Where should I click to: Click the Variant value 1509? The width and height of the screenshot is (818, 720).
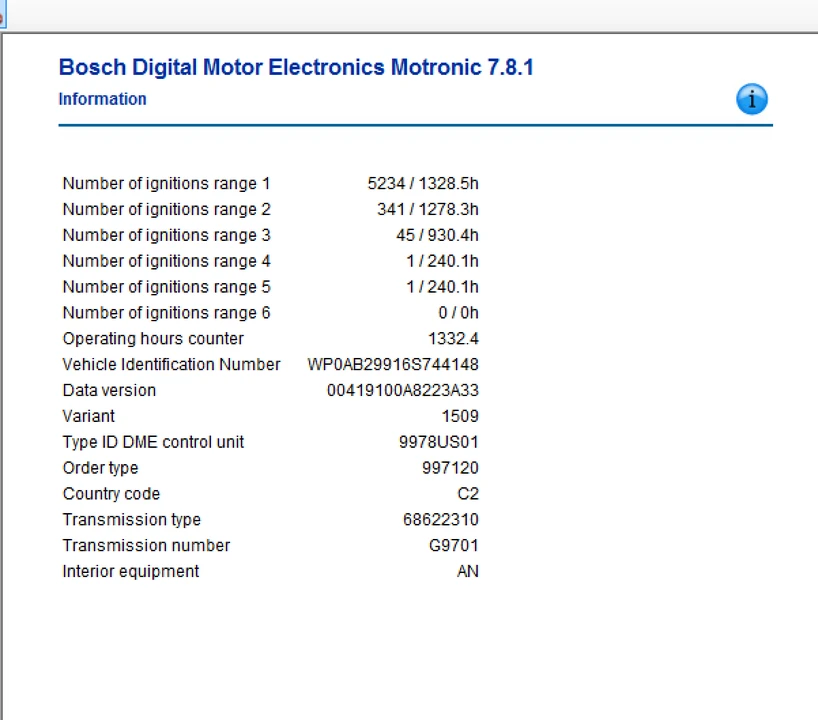pyautogui.click(x=460, y=416)
